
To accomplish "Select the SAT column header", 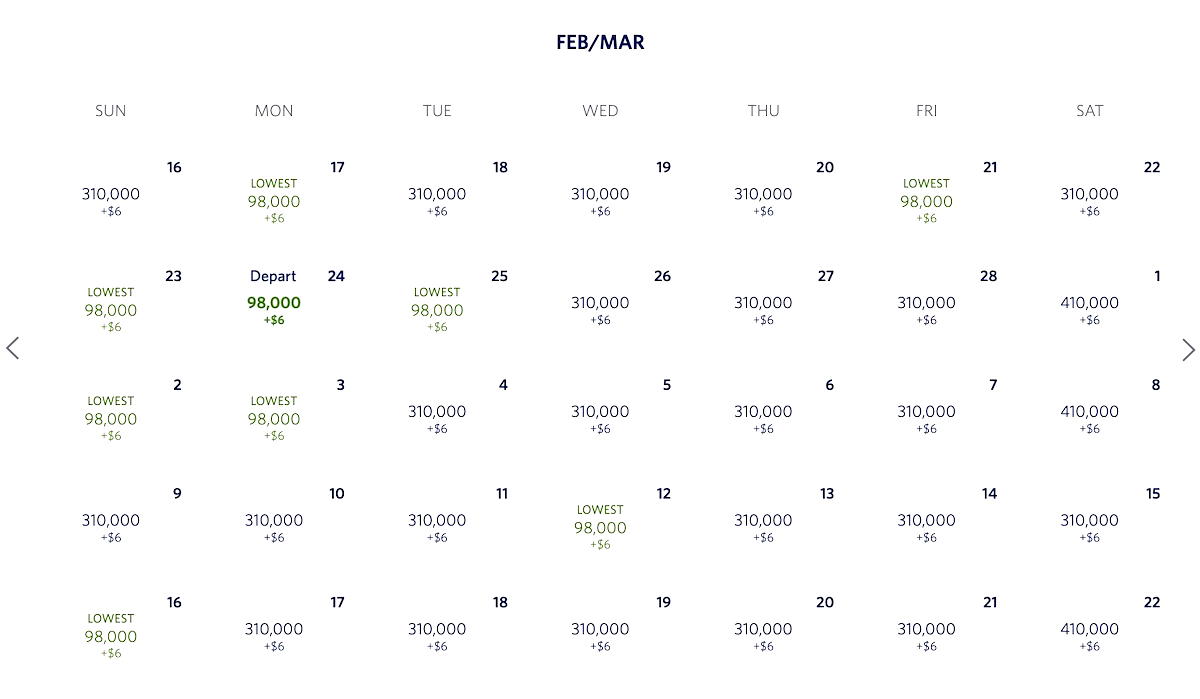I will tap(1089, 111).
